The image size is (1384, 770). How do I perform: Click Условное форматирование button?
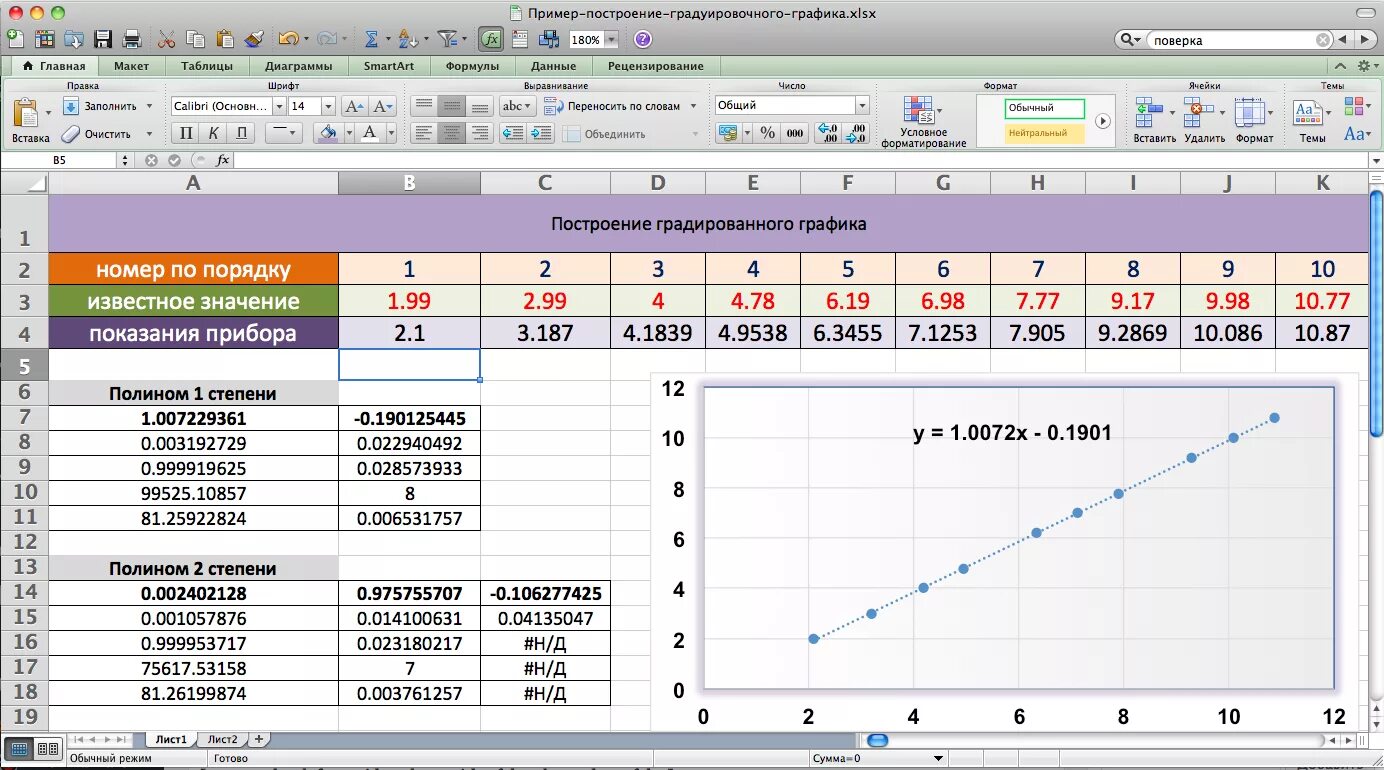(923, 122)
